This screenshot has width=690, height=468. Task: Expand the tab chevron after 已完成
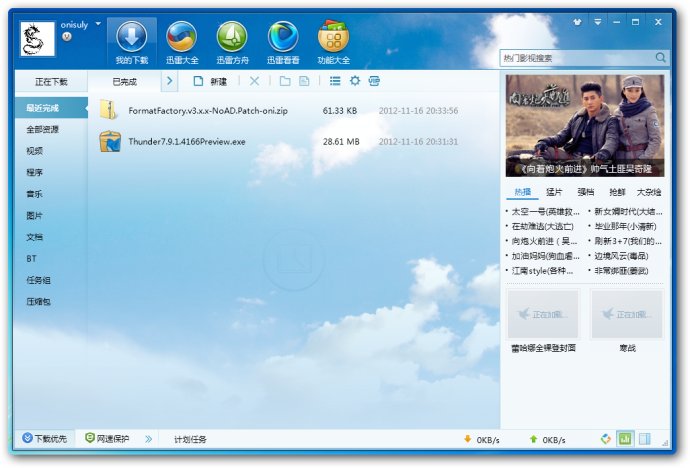click(x=169, y=81)
